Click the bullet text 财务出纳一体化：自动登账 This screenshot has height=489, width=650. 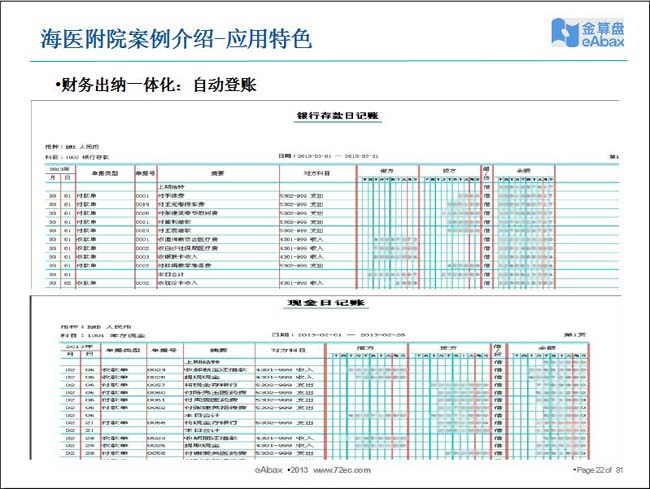pos(156,85)
